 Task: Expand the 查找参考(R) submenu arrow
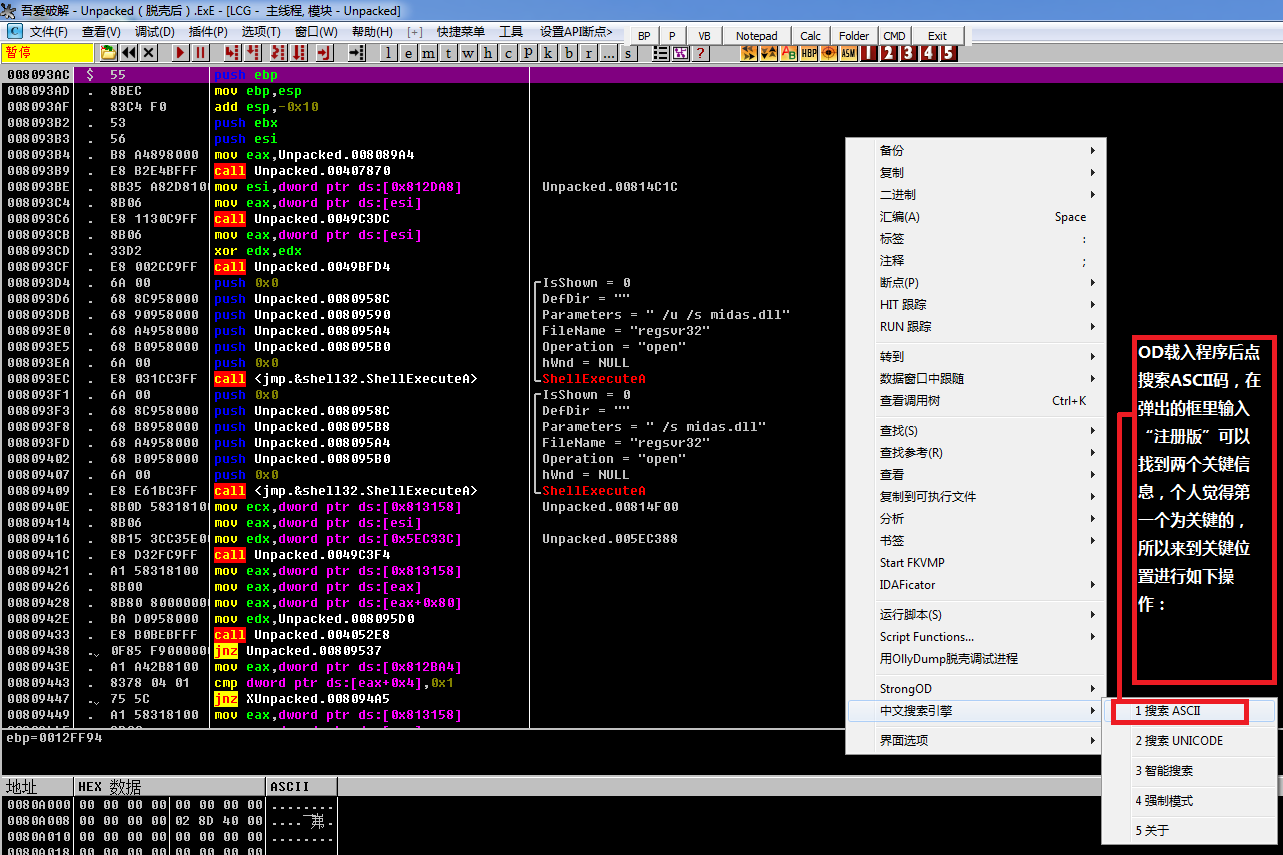tap(1093, 453)
